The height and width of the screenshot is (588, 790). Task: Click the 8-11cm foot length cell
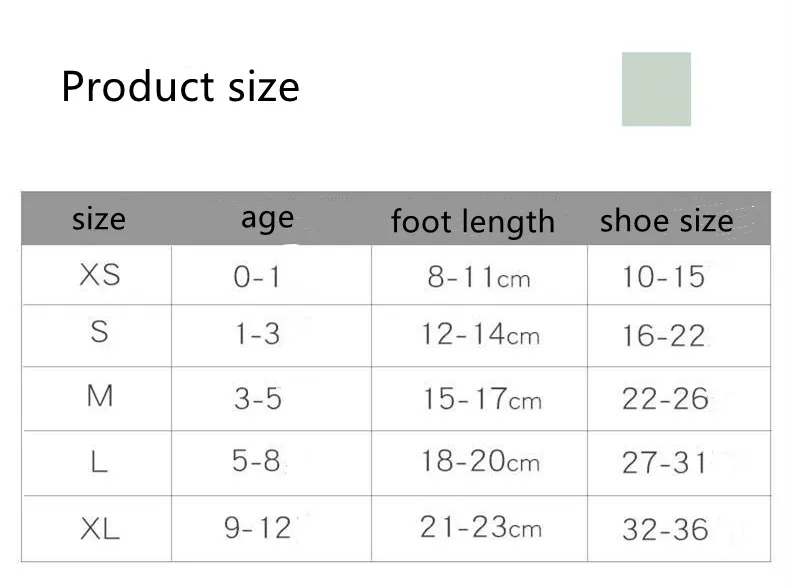(x=480, y=275)
